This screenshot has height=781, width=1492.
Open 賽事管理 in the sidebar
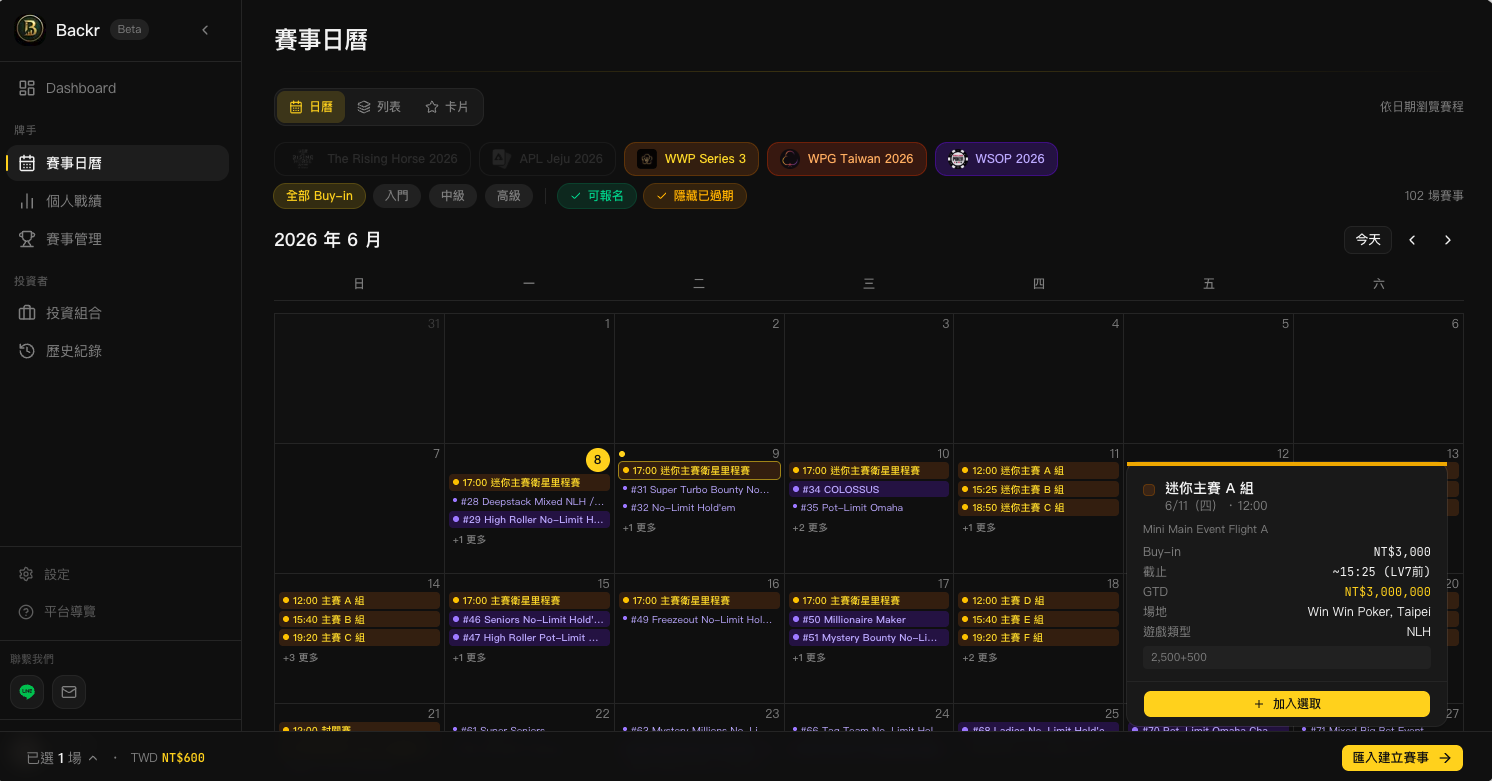coord(117,239)
